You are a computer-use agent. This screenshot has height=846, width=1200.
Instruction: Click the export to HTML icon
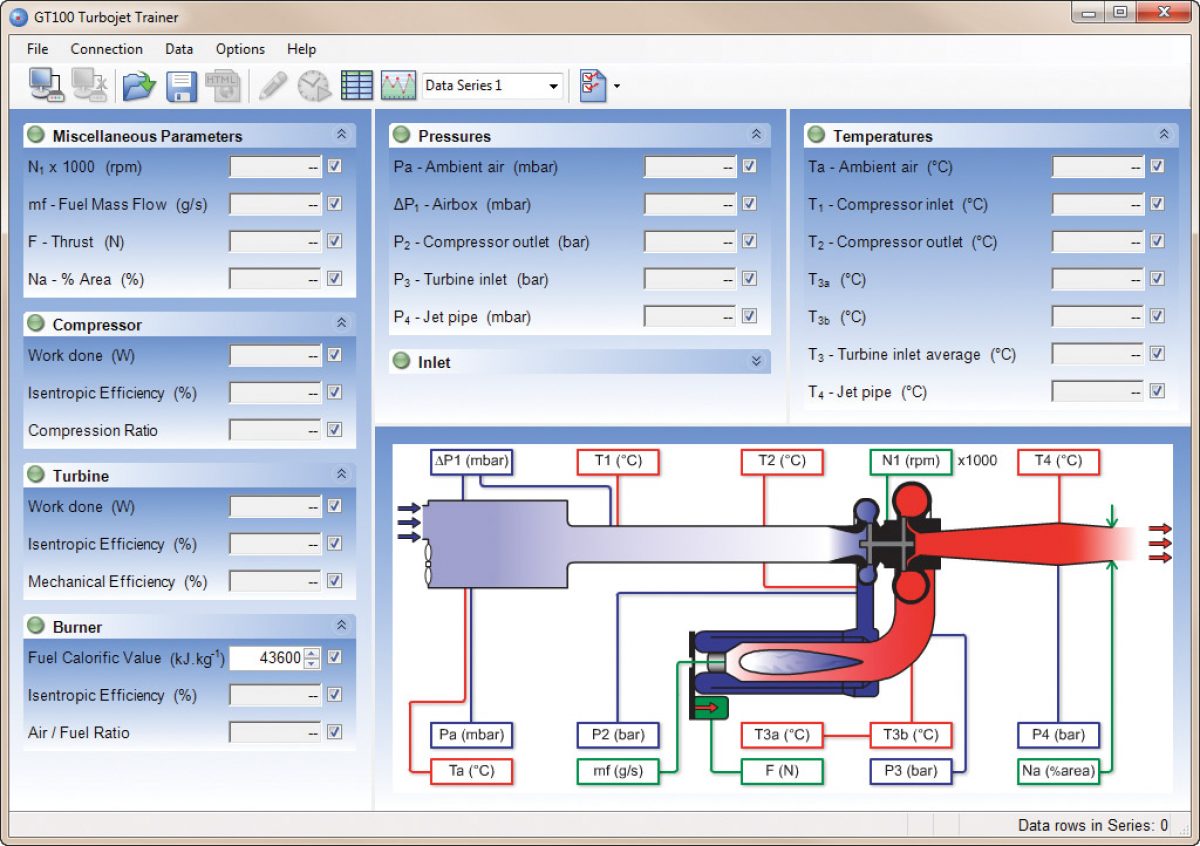click(x=223, y=86)
